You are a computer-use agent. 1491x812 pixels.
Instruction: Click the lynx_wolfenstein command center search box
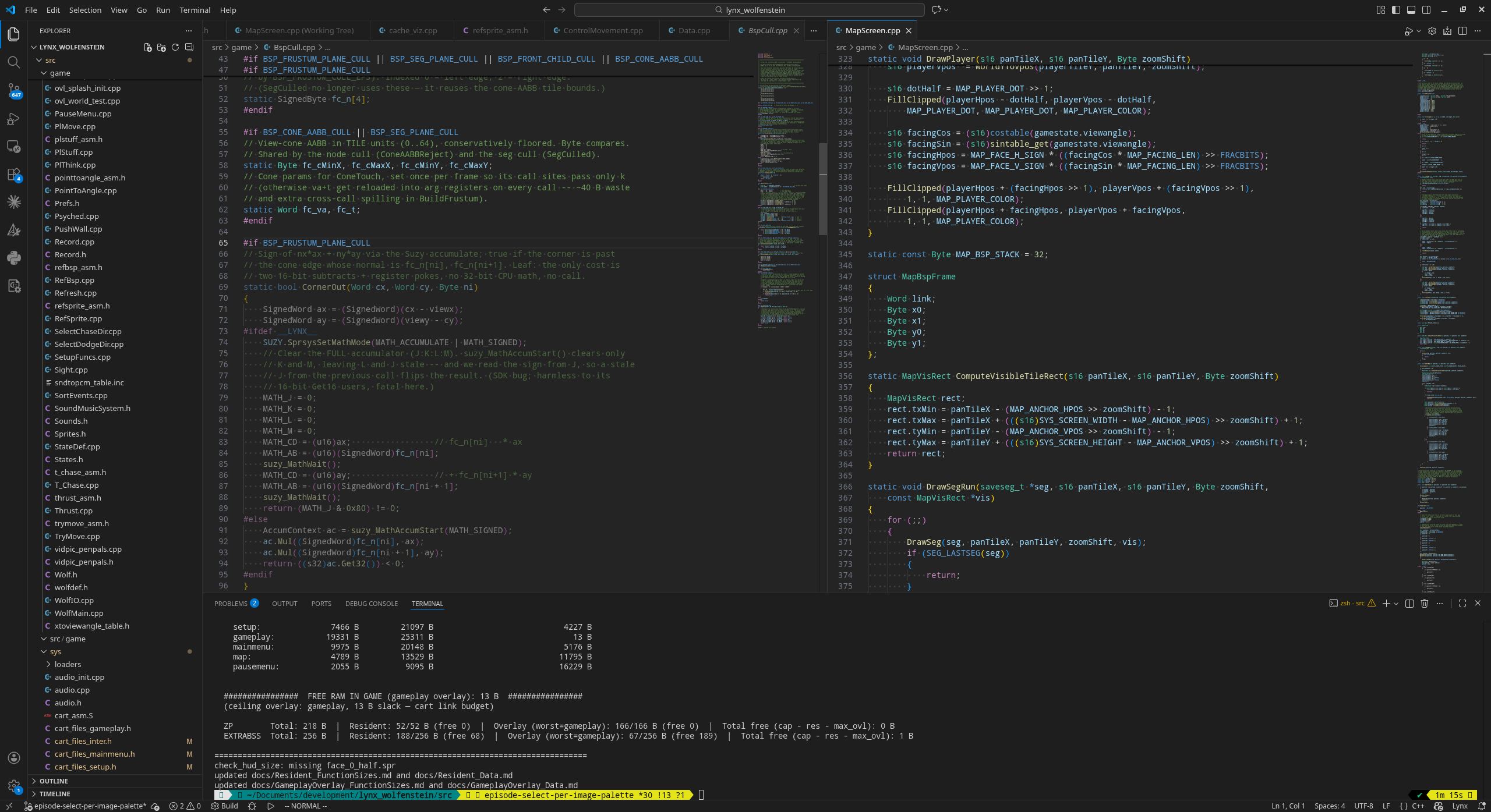[749, 10]
